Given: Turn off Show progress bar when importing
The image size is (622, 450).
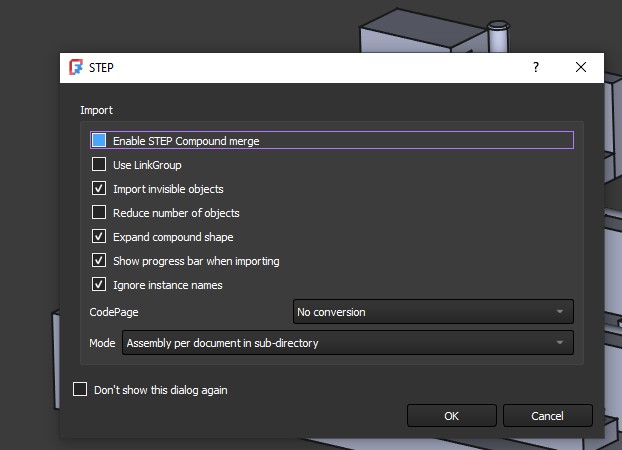Looking at the screenshot, I should pos(99,261).
